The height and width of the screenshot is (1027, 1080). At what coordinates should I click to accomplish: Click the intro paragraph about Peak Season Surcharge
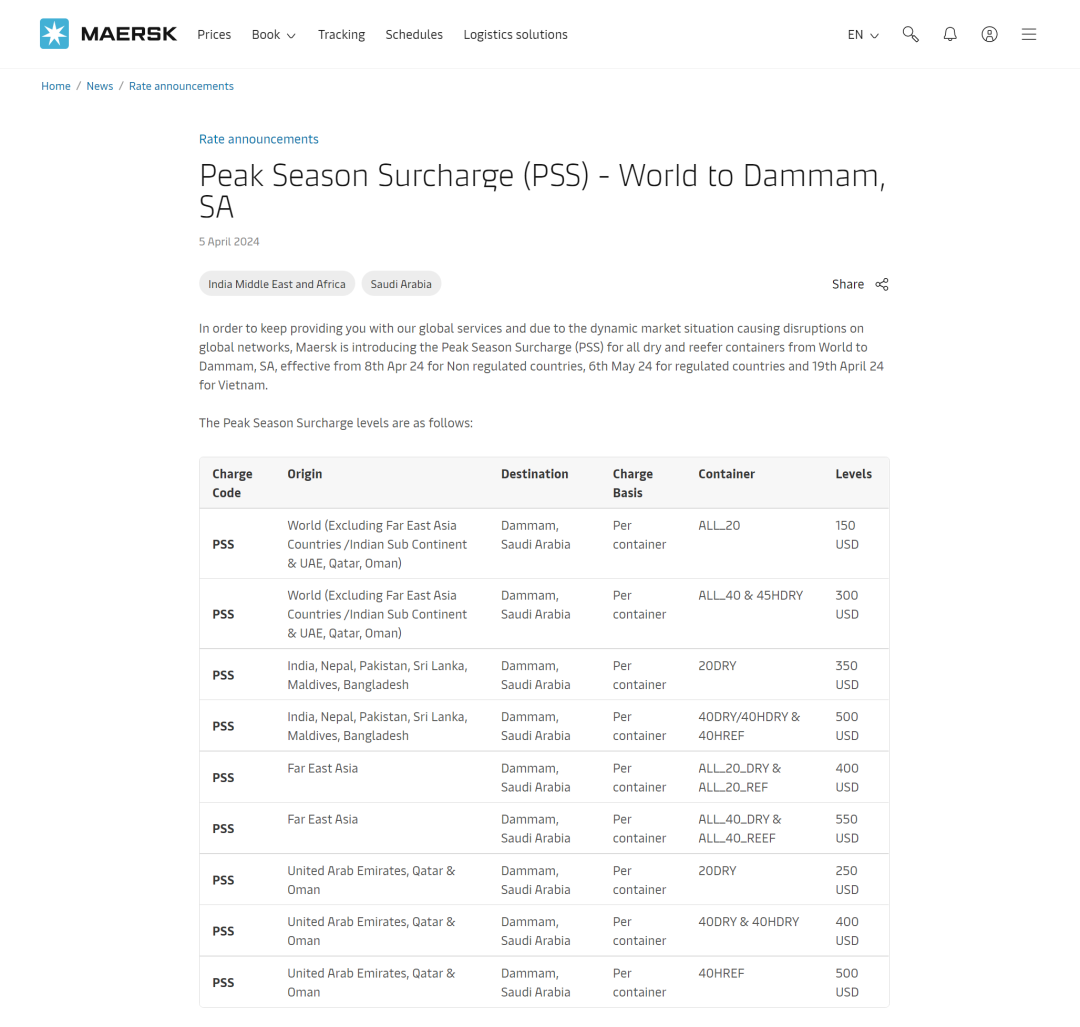pyautogui.click(x=542, y=356)
